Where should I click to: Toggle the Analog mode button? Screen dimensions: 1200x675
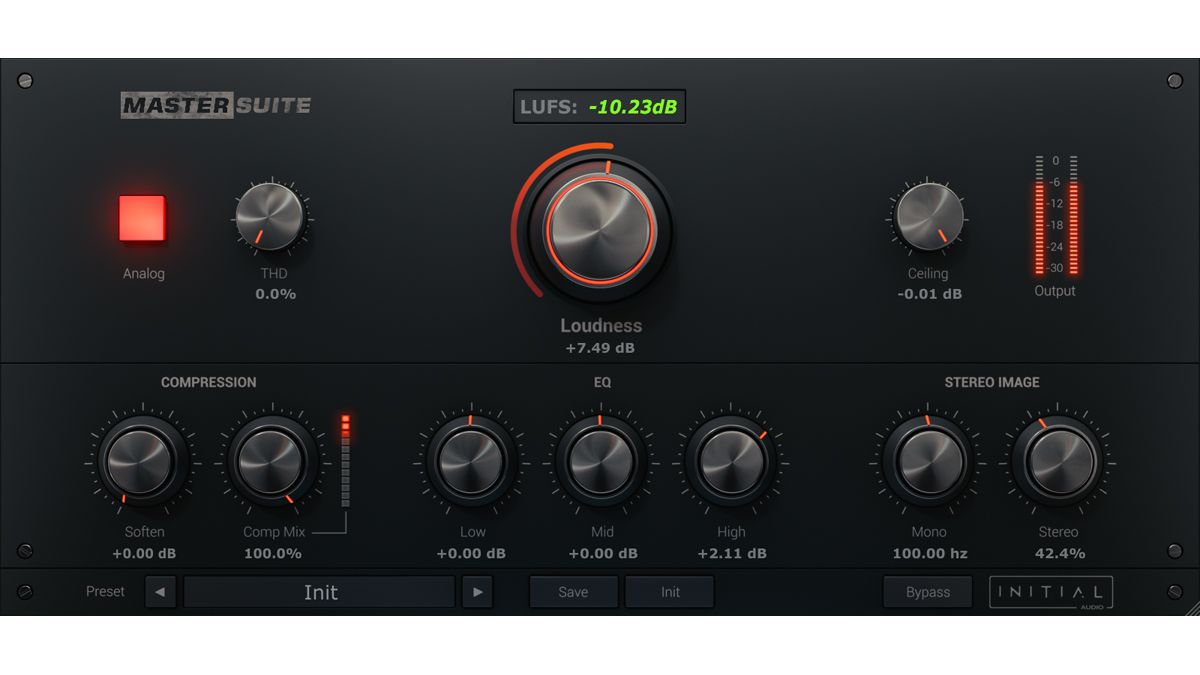[x=143, y=219]
